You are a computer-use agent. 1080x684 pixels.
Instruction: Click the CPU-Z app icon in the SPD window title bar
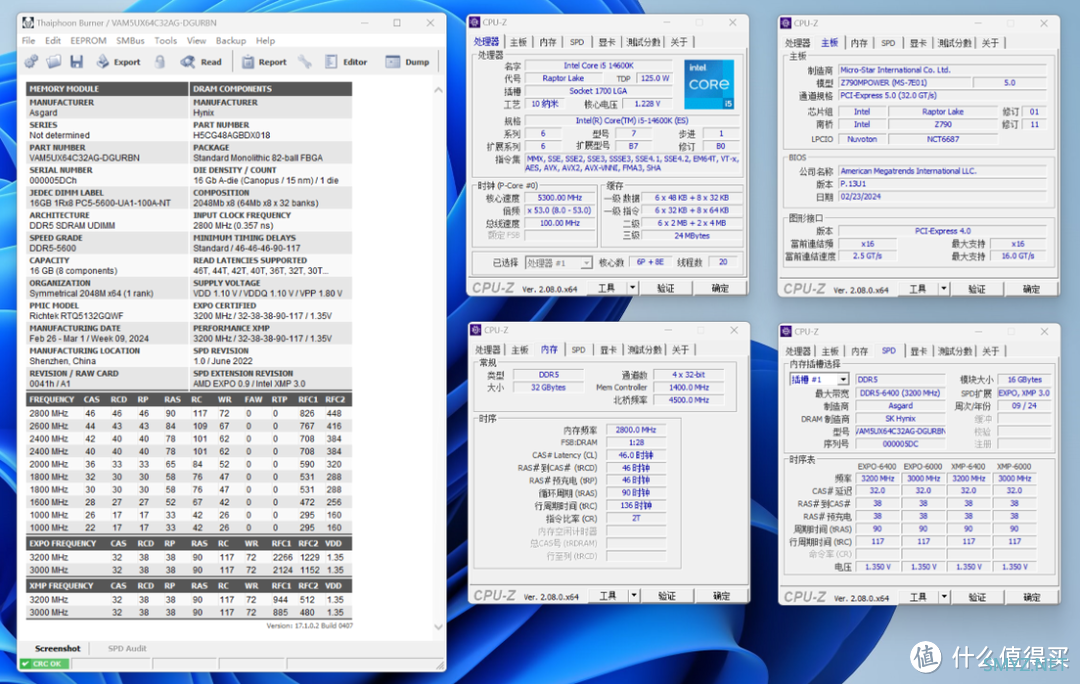pos(787,331)
